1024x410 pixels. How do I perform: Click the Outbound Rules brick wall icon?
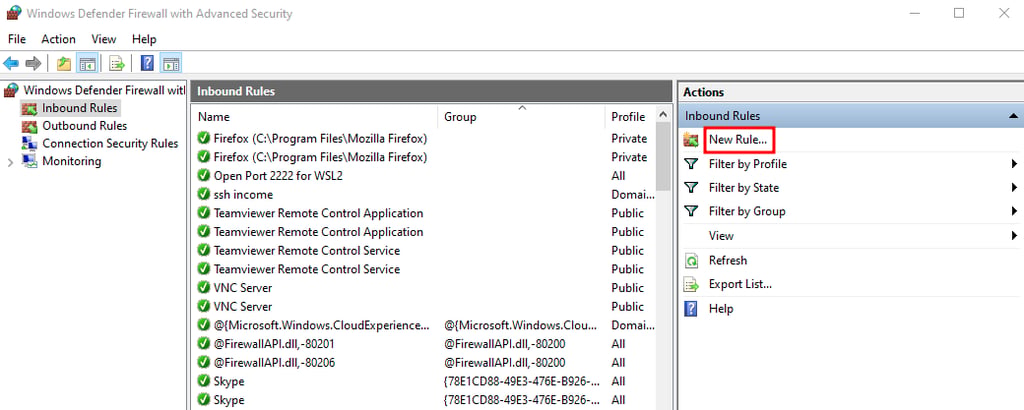(29, 126)
